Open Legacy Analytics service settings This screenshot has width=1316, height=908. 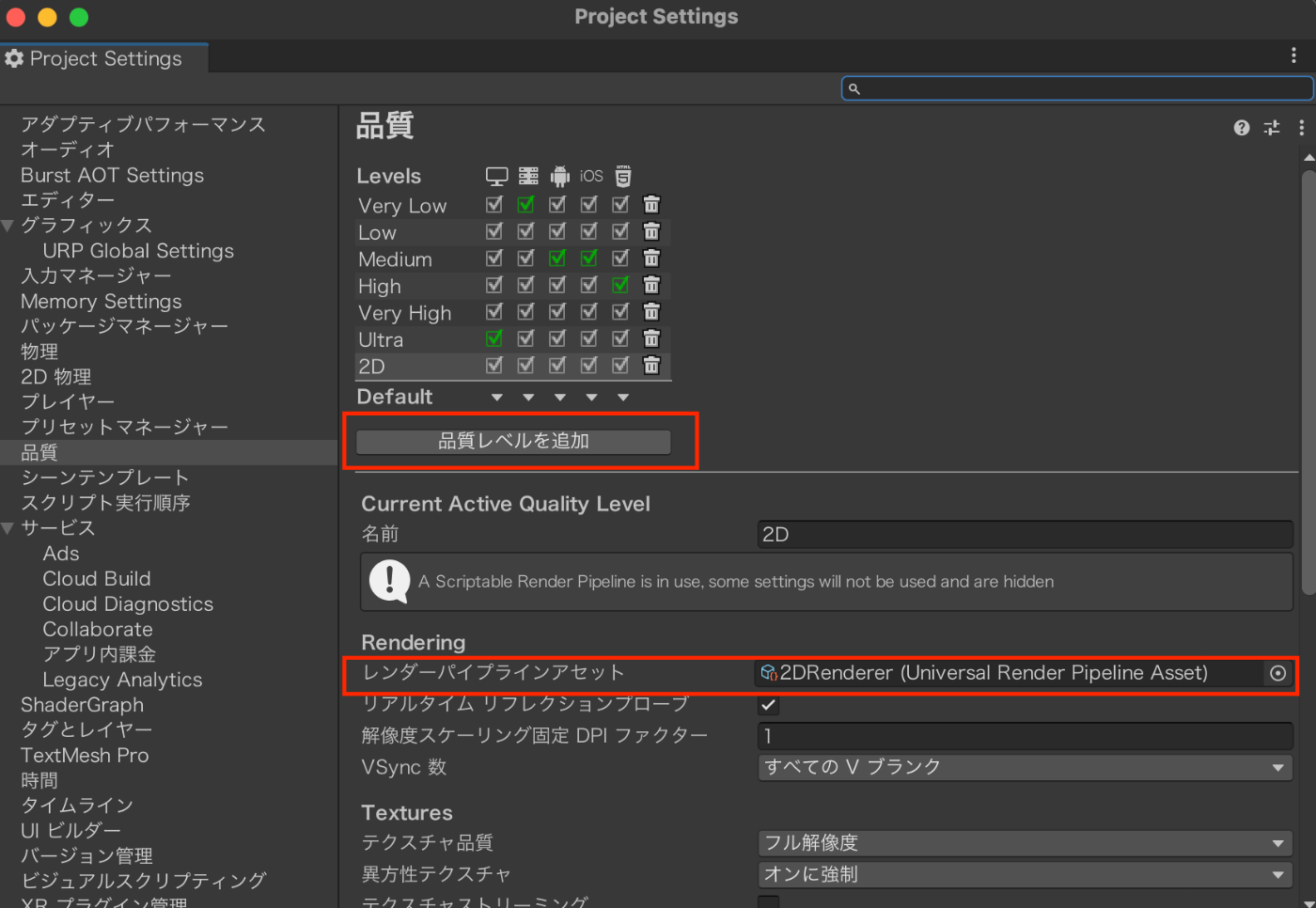click(x=122, y=680)
